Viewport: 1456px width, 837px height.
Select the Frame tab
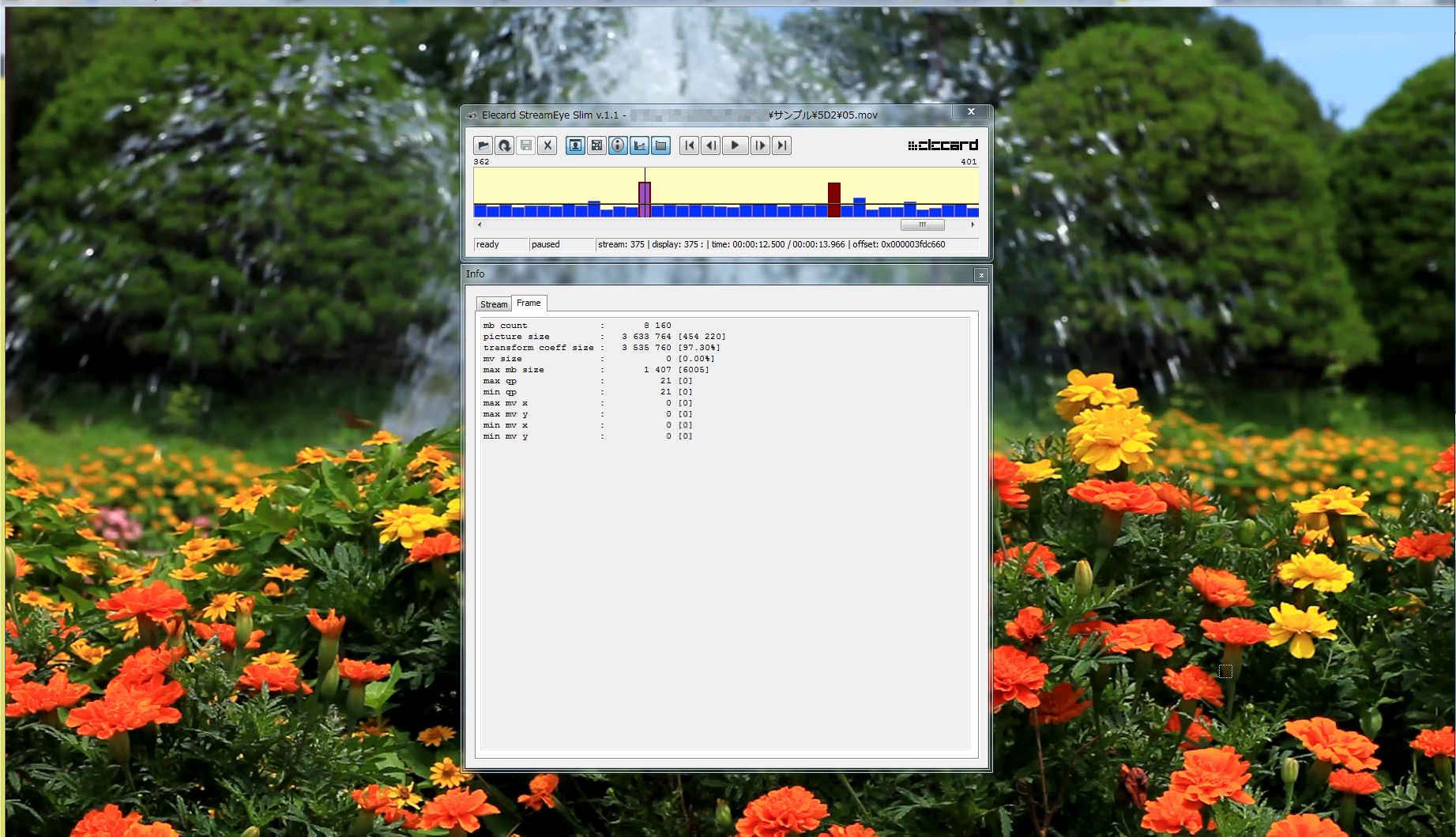click(x=529, y=304)
